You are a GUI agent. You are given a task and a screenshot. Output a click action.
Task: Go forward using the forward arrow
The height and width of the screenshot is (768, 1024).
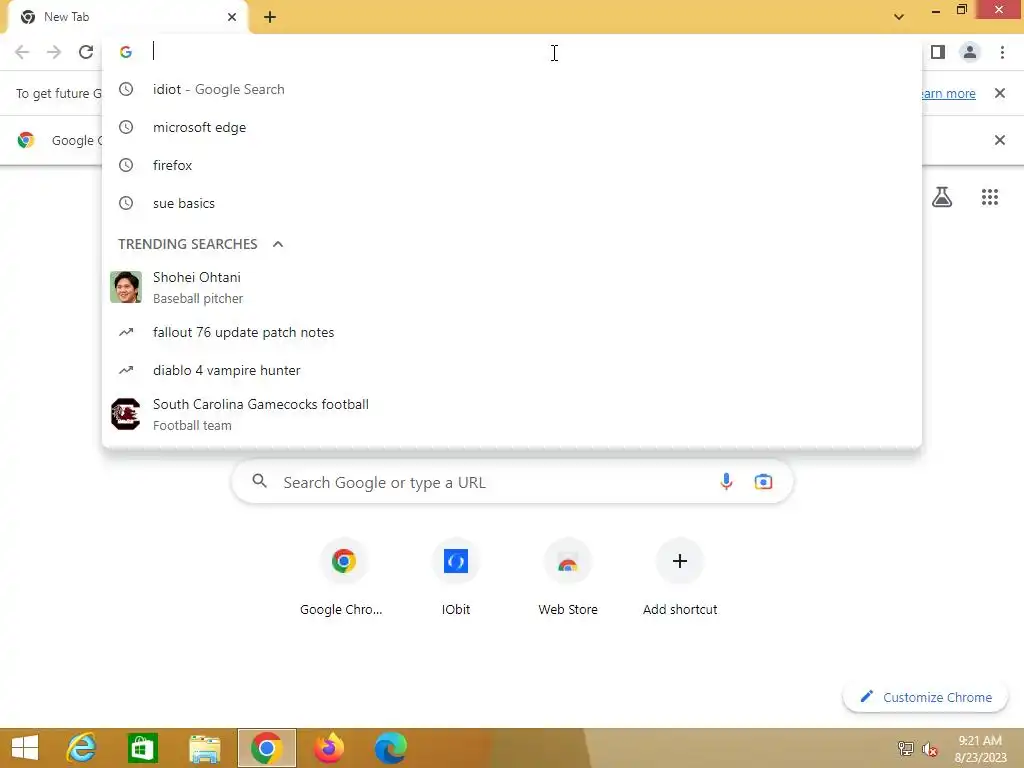[54, 52]
